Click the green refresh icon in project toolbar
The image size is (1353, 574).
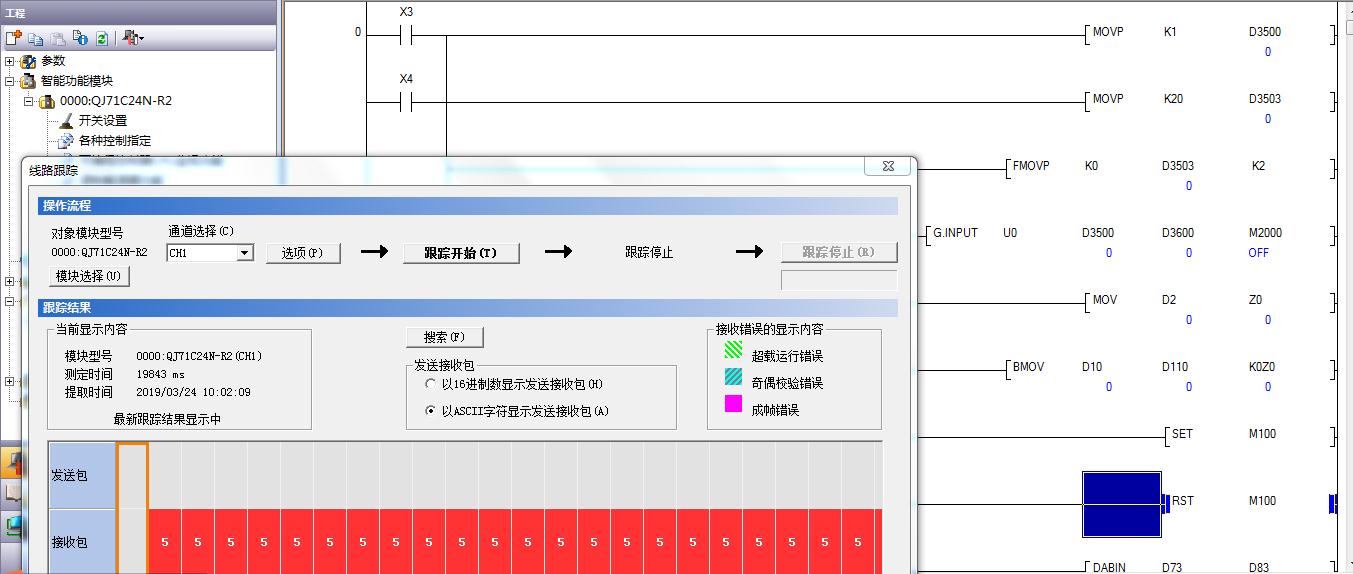point(102,38)
